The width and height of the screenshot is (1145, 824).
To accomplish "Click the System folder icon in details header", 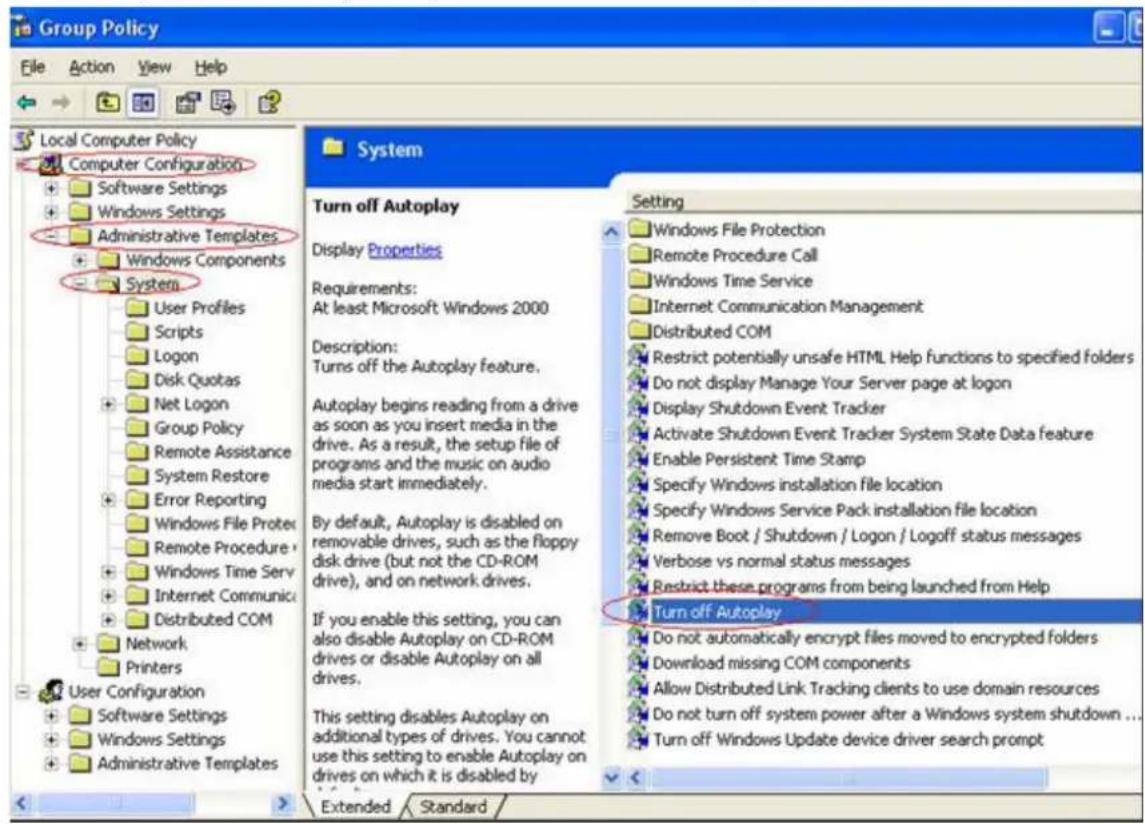I will point(334,148).
